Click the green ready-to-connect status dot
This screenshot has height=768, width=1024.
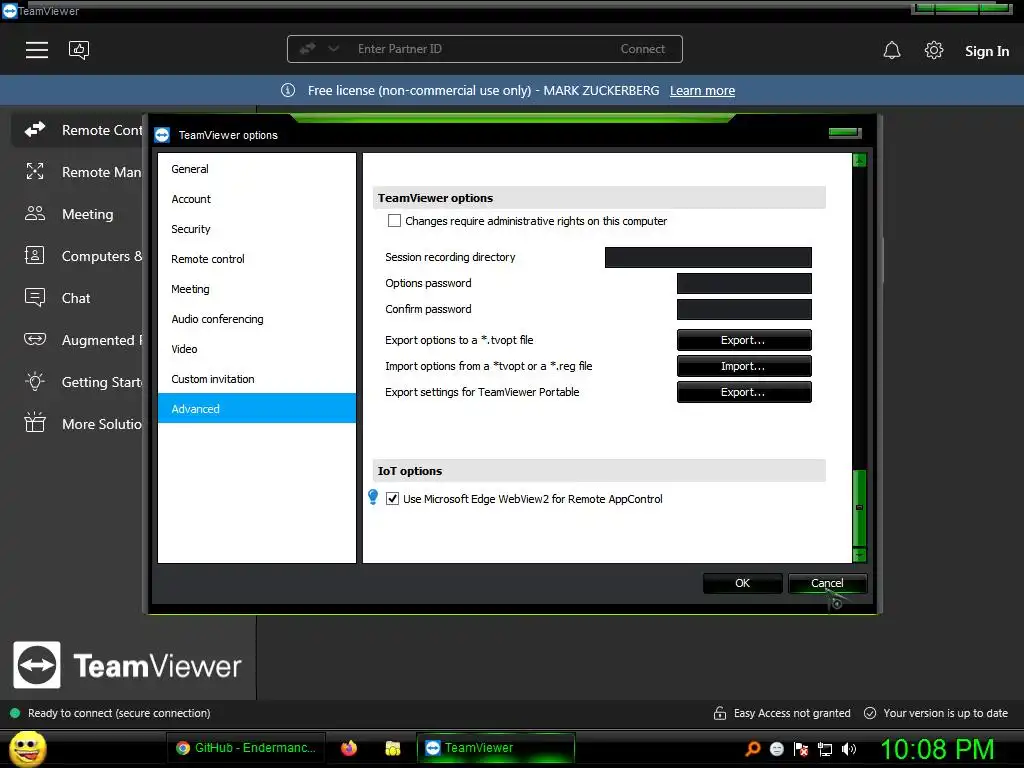click(x=15, y=713)
